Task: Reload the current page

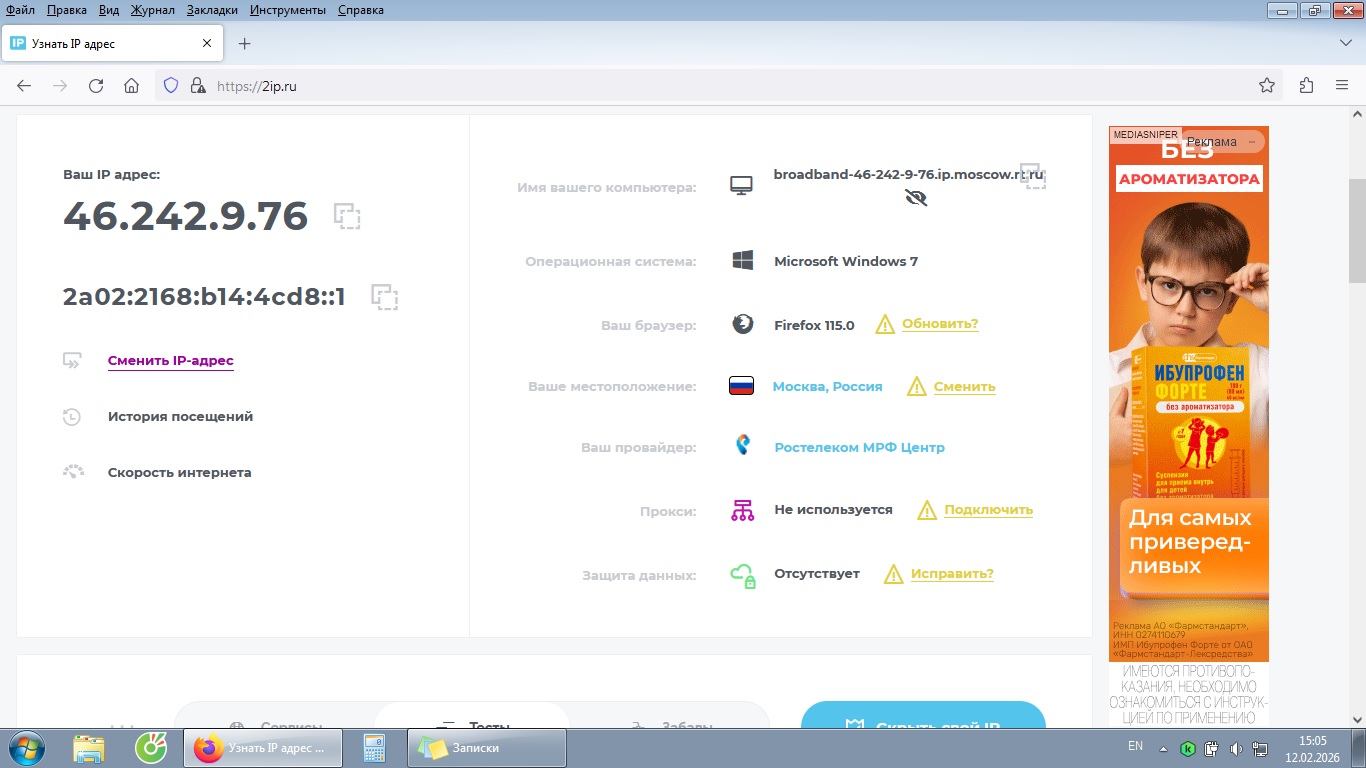Action: (96, 86)
